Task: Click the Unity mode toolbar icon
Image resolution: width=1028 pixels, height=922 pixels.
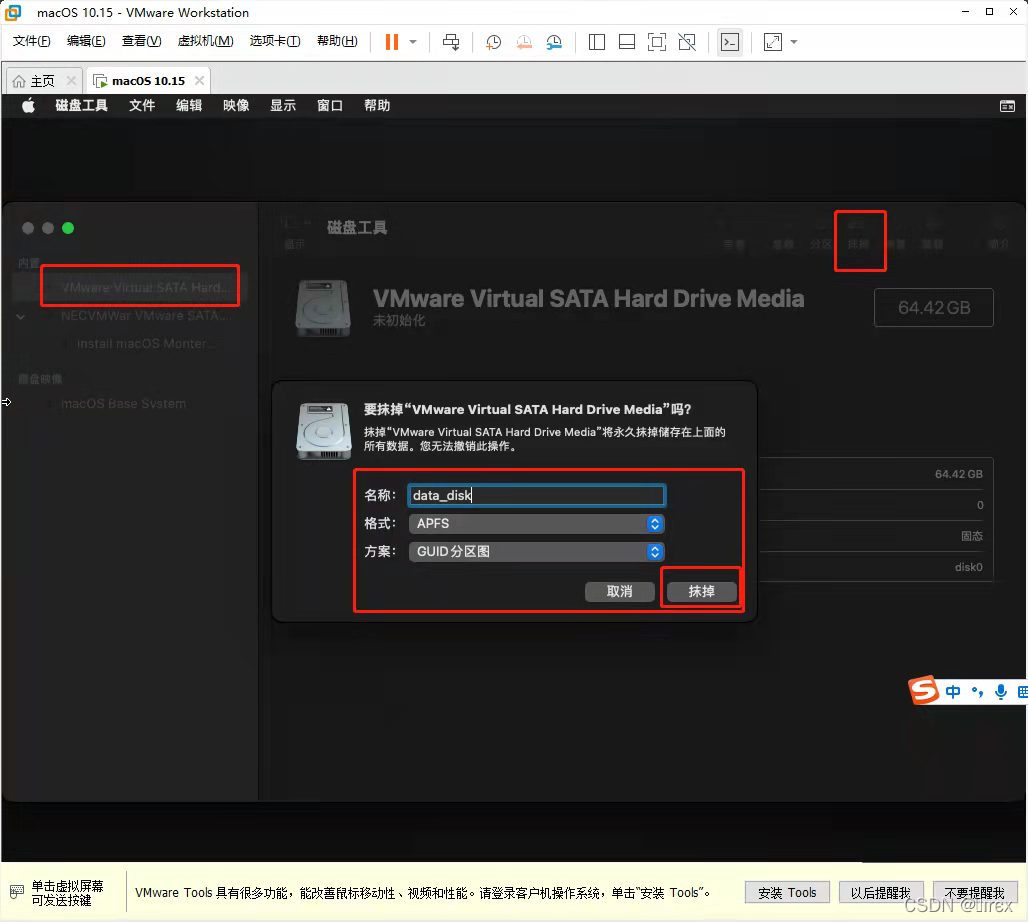Action: pos(687,42)
